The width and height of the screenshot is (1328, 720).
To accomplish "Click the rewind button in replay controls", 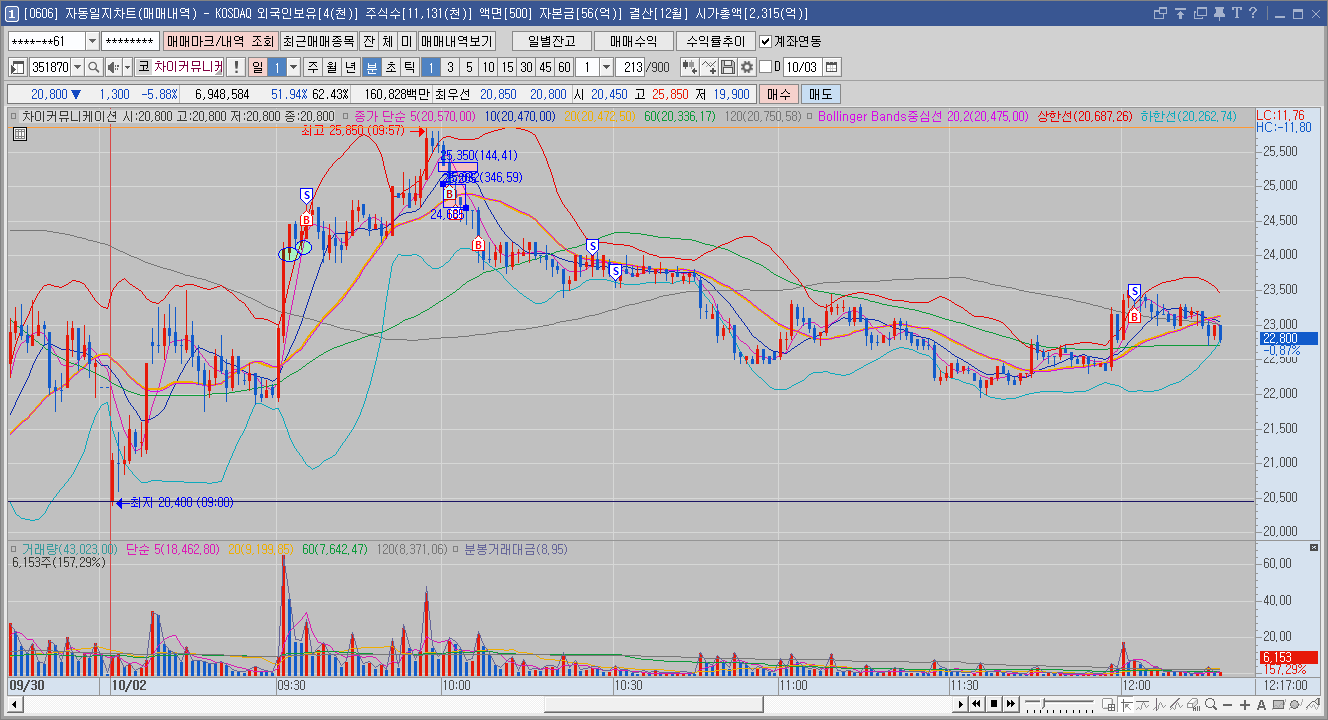I will [x=977, y=704].
